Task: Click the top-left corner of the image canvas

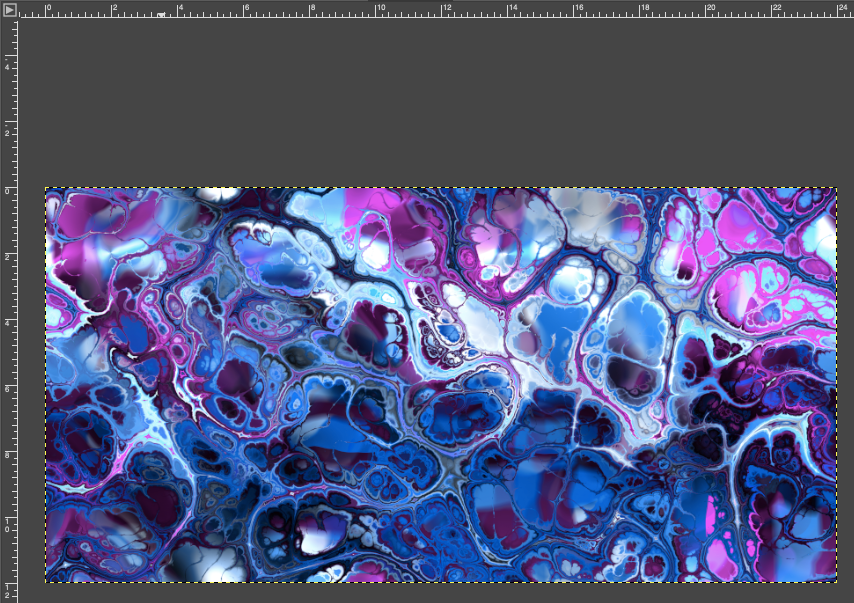Action: (46, 188)
